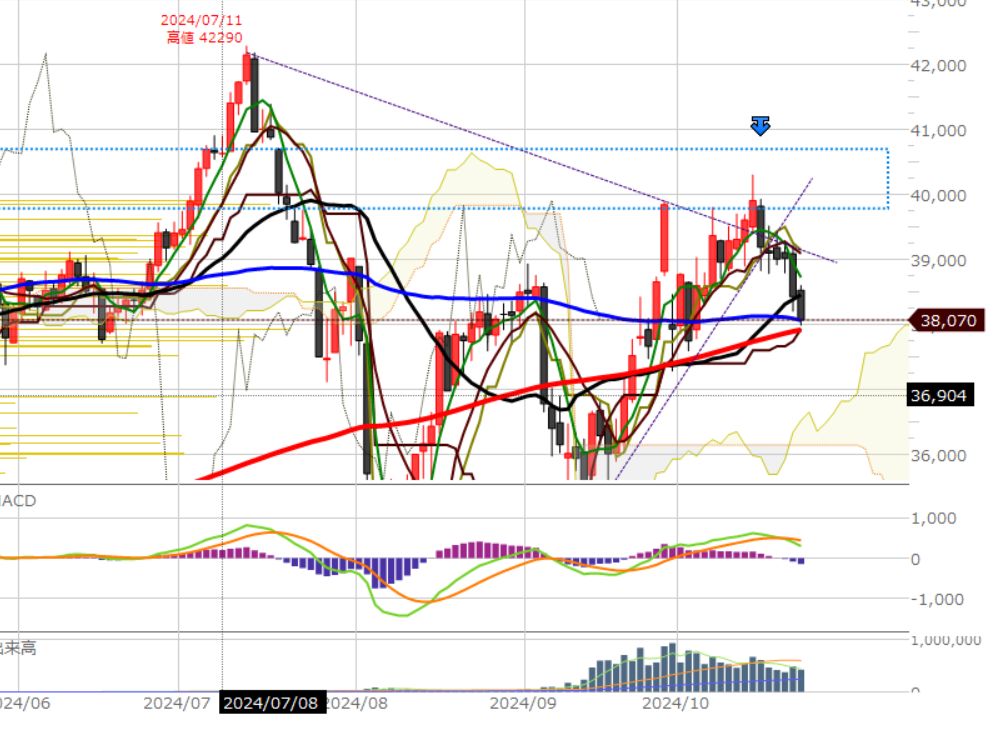Click the 39,000 price axis label
The image size is (994, 729).
(x=938, y=261)
